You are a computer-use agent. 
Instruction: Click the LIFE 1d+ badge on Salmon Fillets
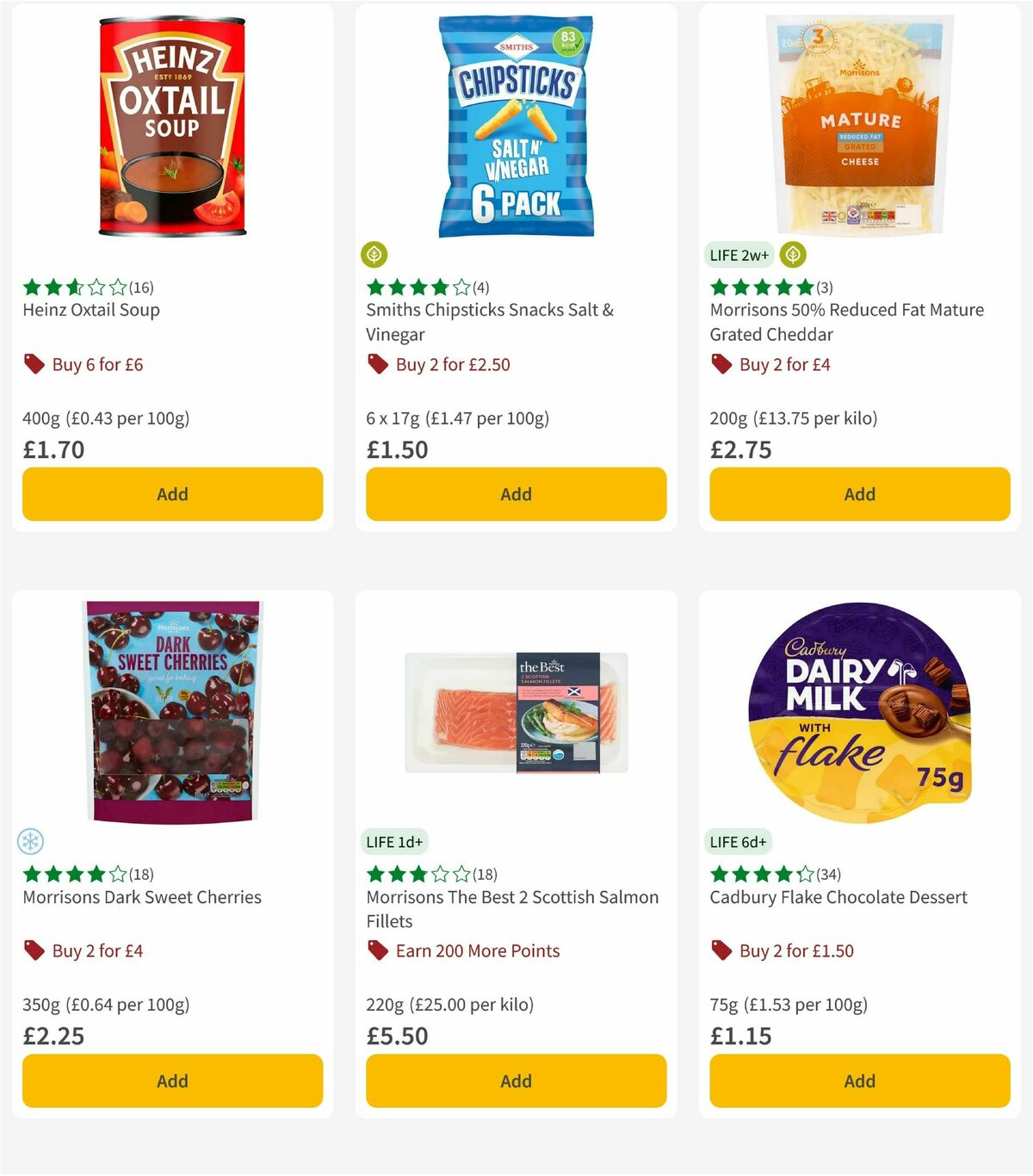click(x=393, y=841)
